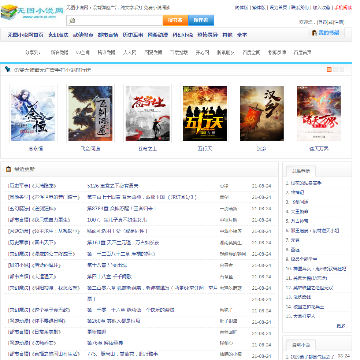The height and width of the screenshot is (360, 360).
Task: Open the bookshelf icon button in nav bar
Action: click(x=326, y=33)
